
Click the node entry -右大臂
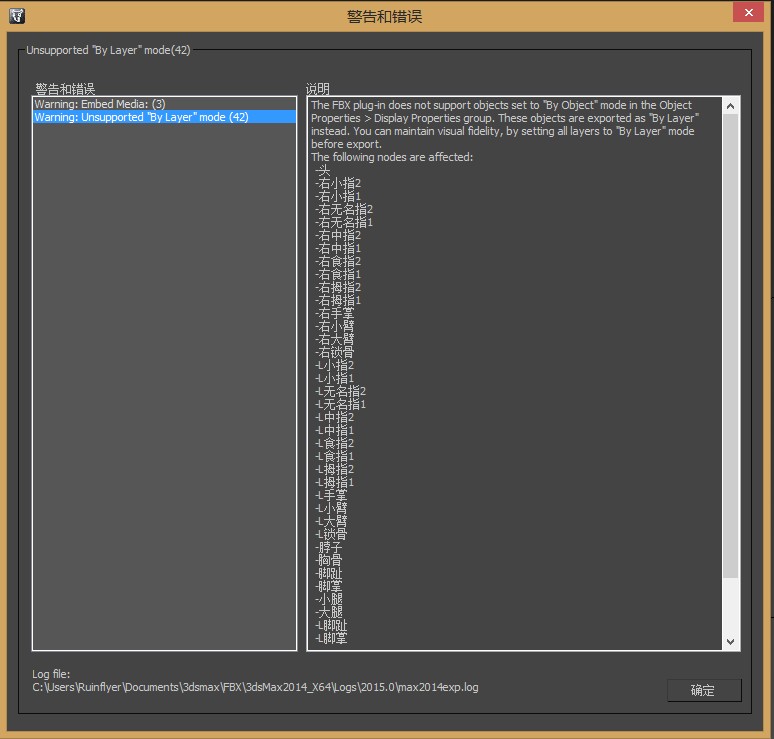335,340
